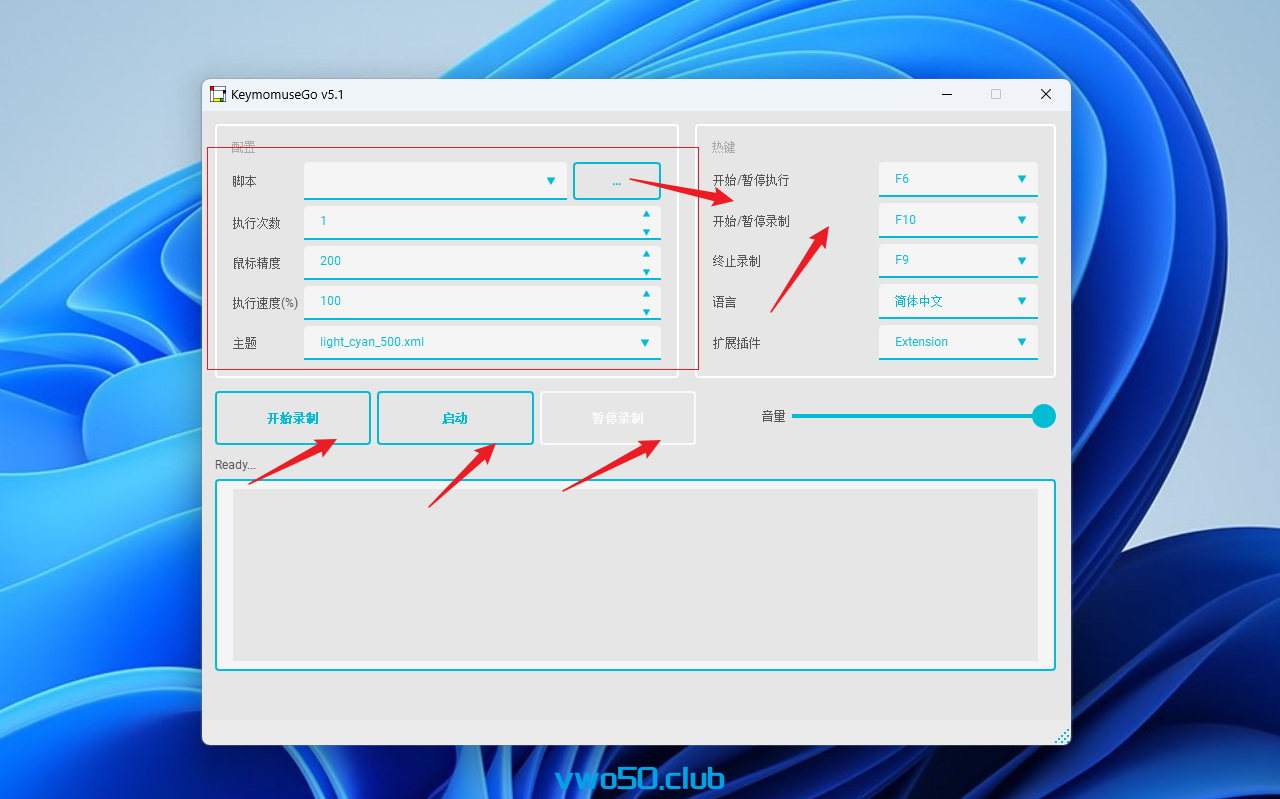
Task: Open the 语言 dropdown showing 简体中文
Action: pyautogui.click(x=958, y=301)
